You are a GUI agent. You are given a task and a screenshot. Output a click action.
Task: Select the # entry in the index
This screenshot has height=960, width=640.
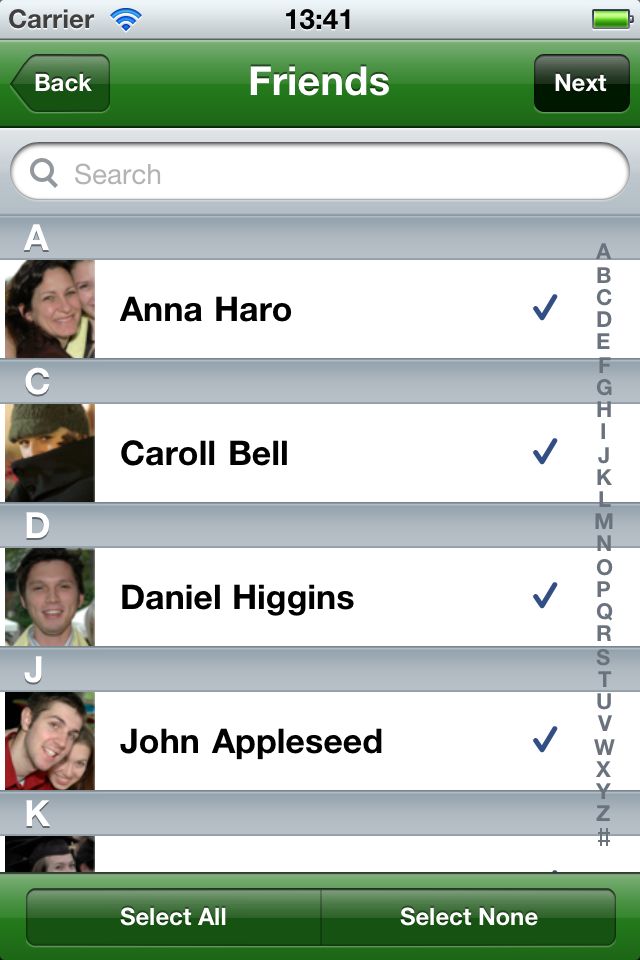tap(603, 836)
